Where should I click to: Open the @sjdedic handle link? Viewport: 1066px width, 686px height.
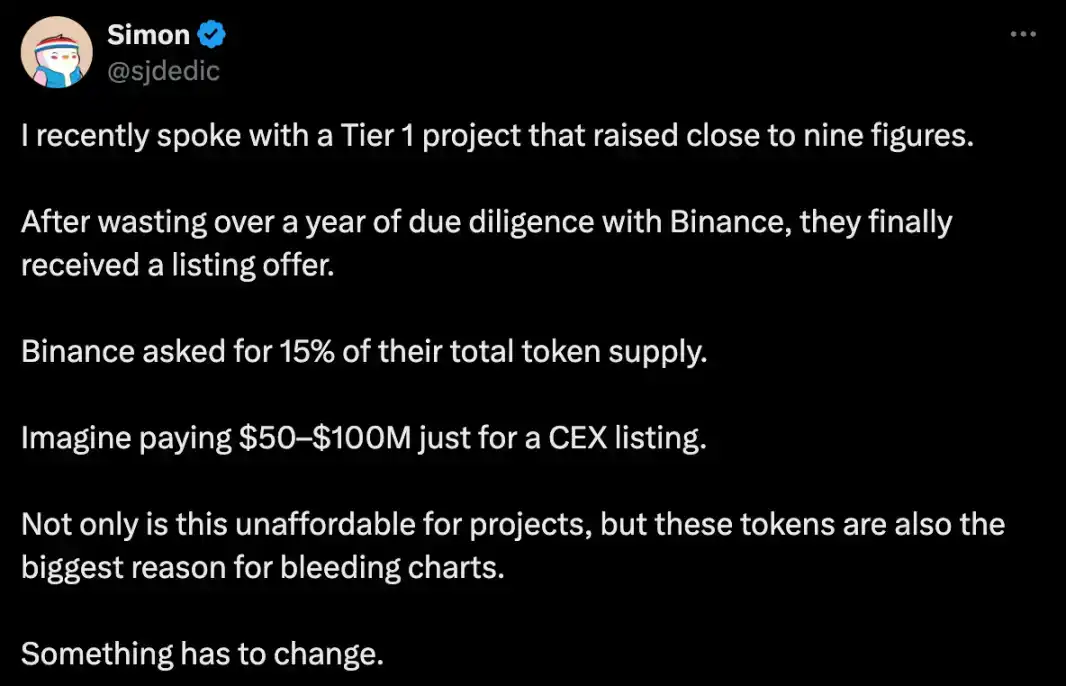pyautogui.click(x=163, y=70)
